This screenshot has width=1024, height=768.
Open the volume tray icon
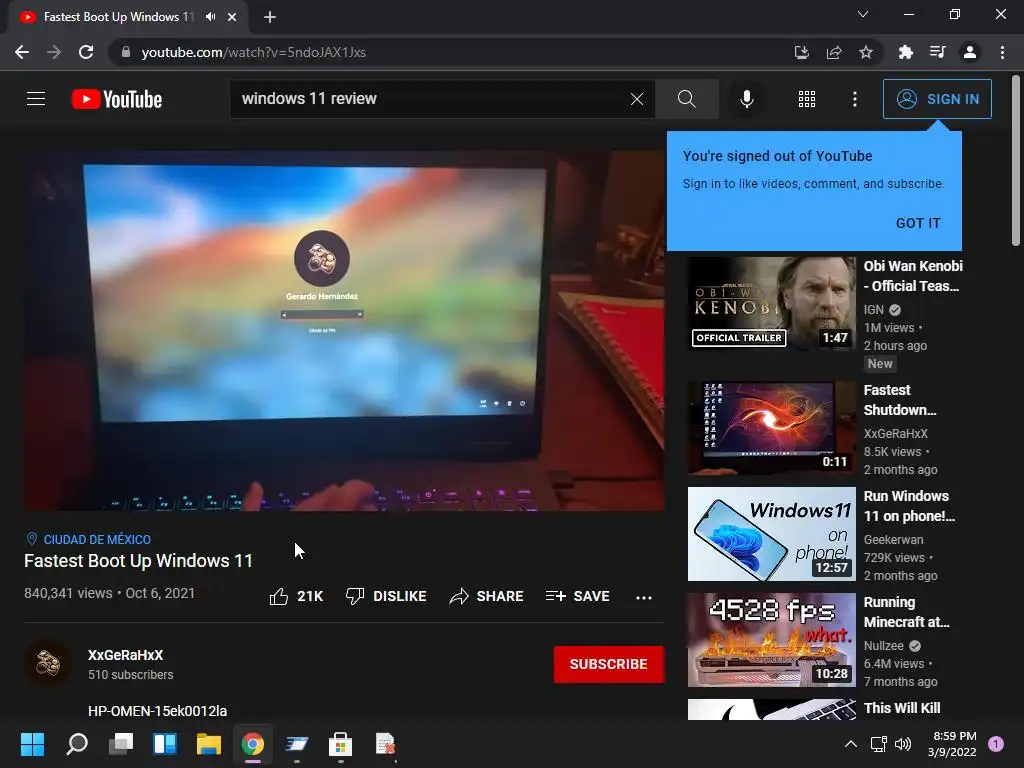click(903, 744)
